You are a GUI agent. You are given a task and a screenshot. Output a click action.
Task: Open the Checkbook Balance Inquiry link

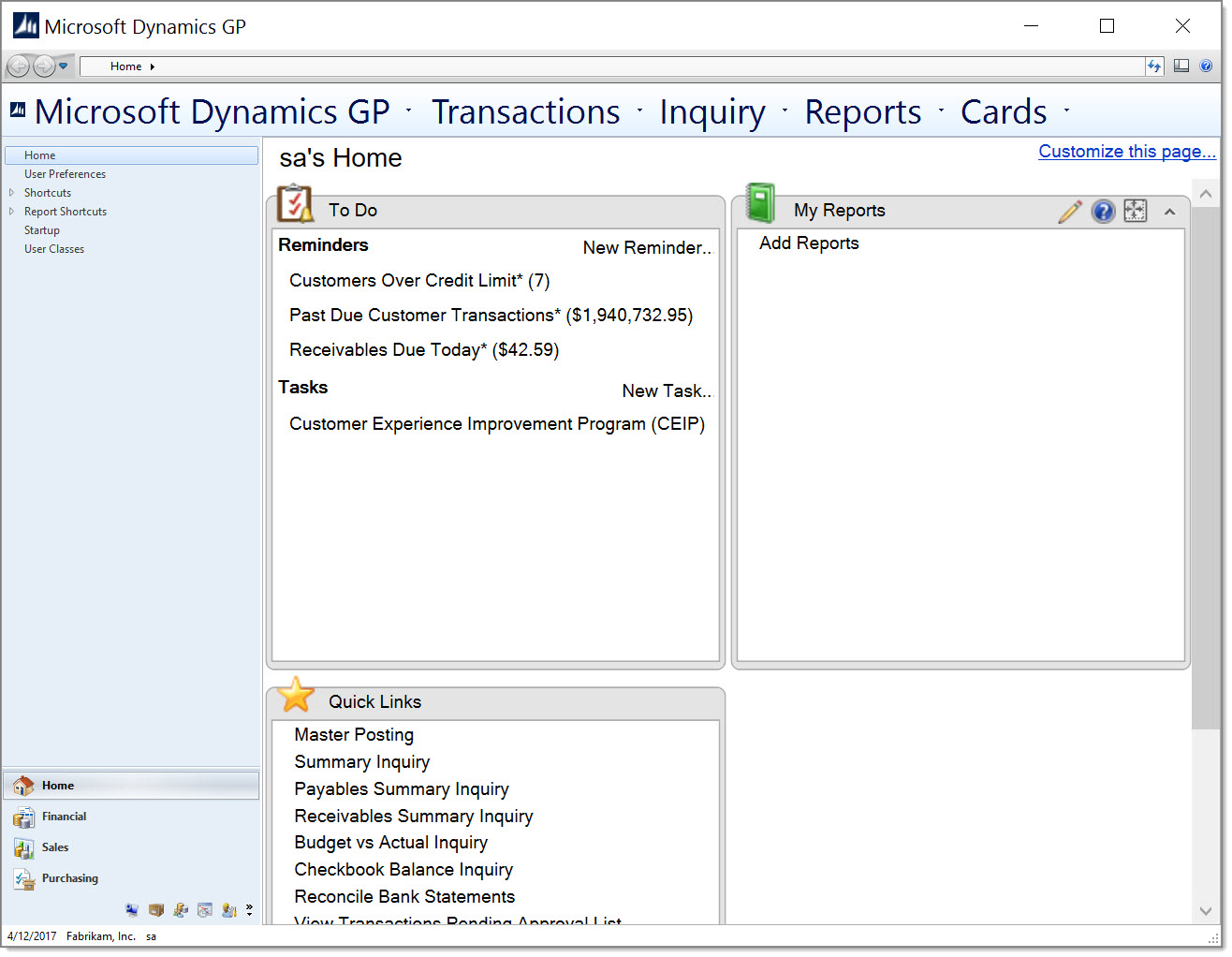point(403,870)
